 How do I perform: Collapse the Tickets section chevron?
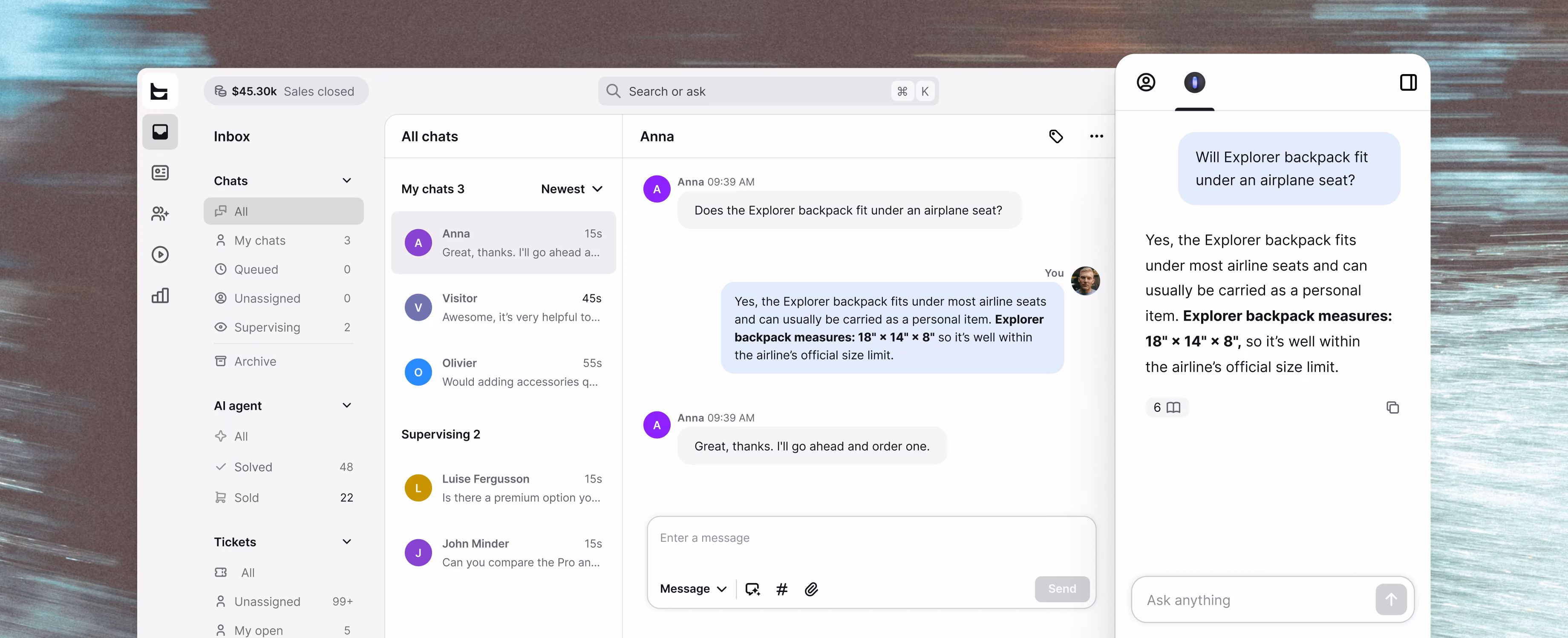(346, 542)
